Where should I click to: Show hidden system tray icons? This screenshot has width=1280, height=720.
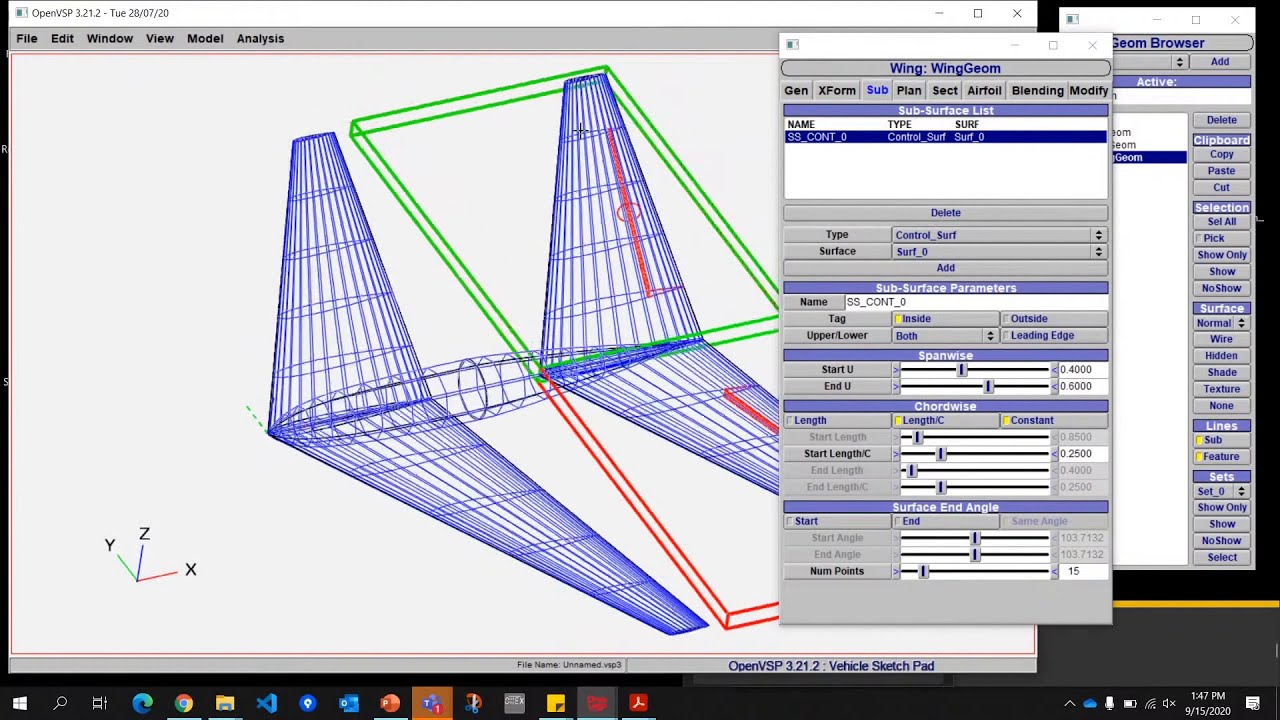point(1070,704)
